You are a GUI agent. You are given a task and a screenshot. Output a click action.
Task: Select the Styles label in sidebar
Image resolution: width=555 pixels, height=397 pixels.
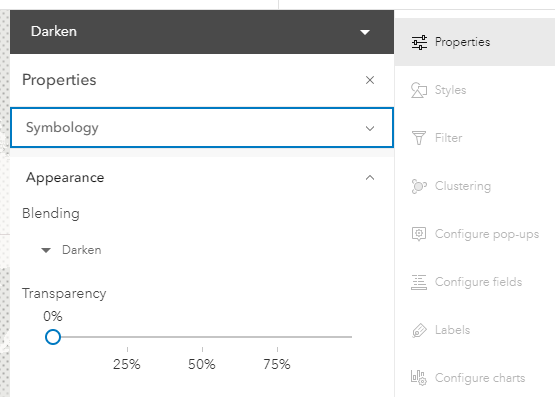coord(450,90)
